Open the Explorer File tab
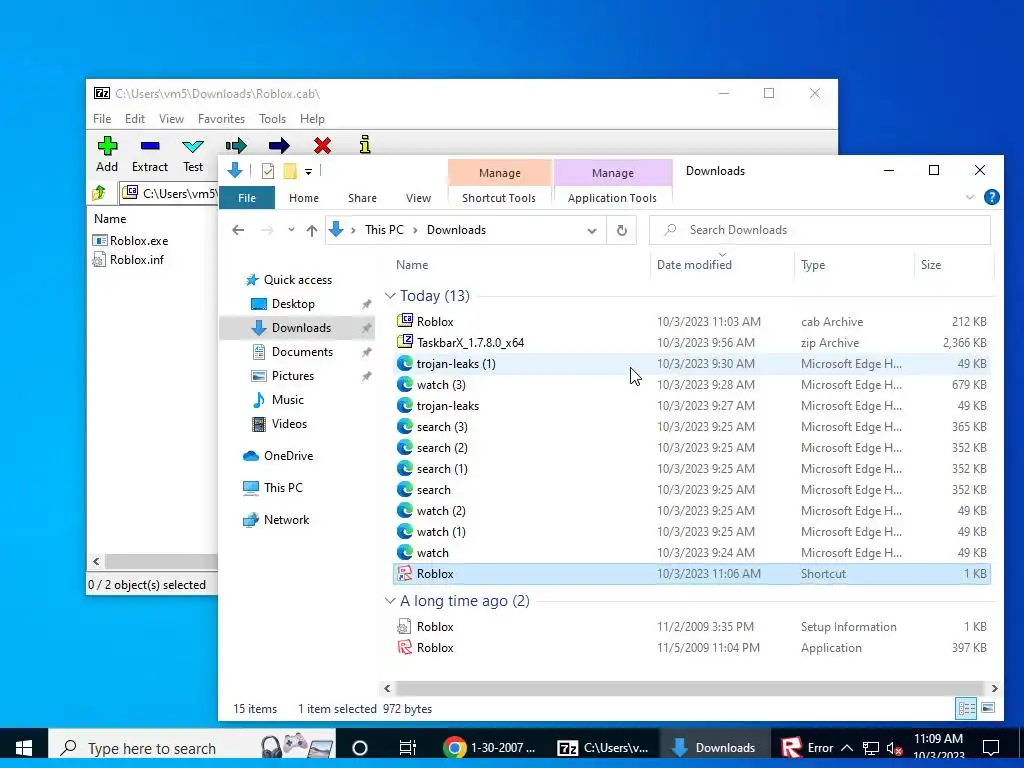This screenshot has width=1024, height=768. tap(247, 198)
